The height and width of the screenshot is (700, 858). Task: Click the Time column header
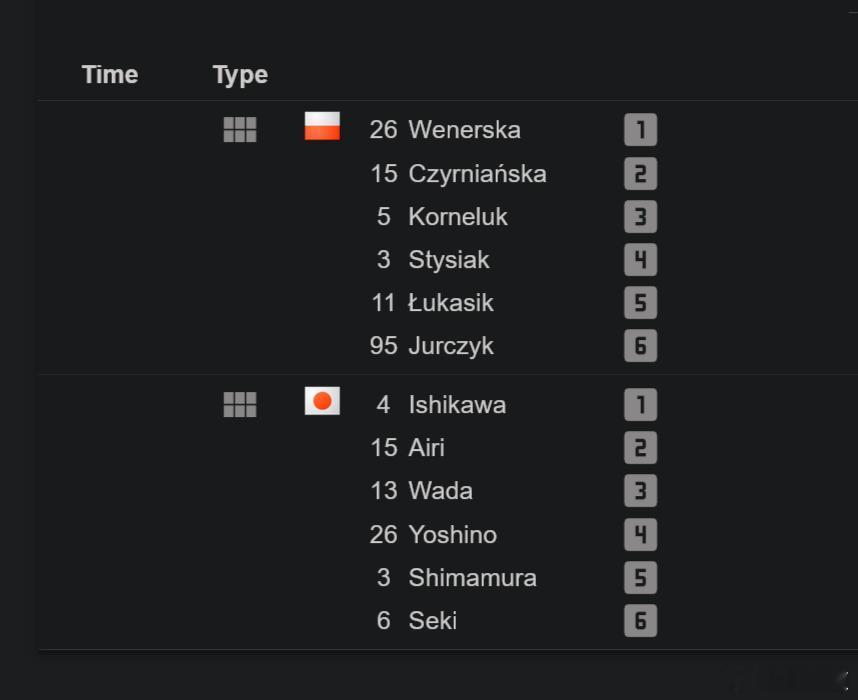coord(110,74)
